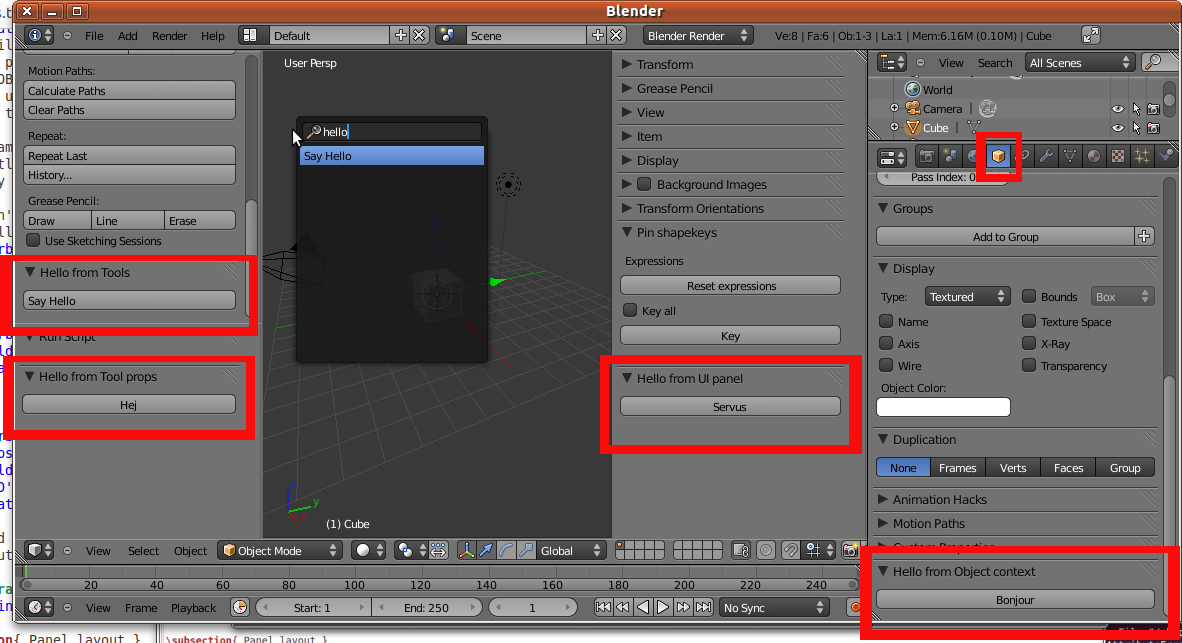Toggle the snap magnet icon

tap(790, 551)
